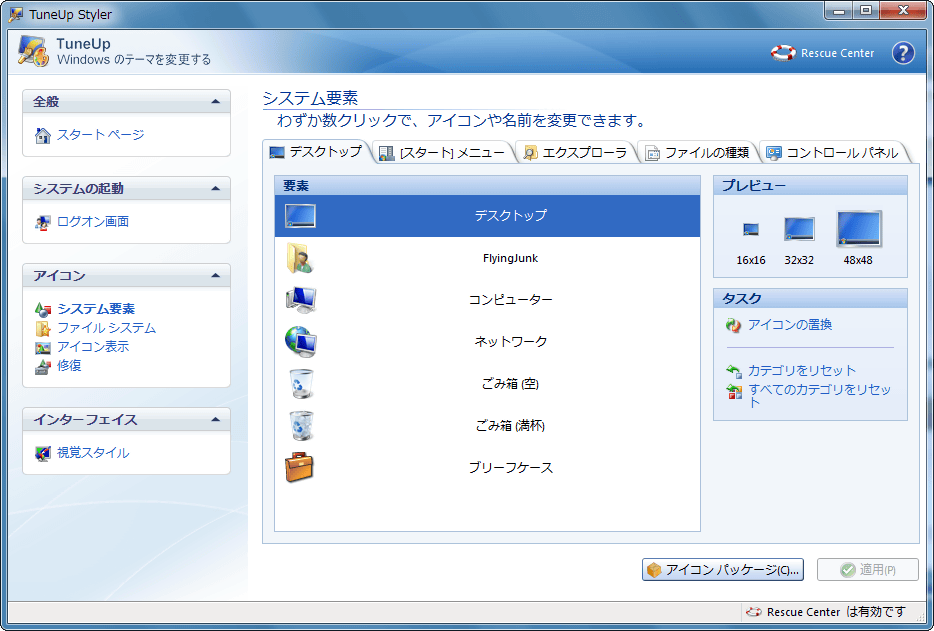Collapse the アイコン sidebar section
Screen dimensions: 934x631
(x=216, y=276)
